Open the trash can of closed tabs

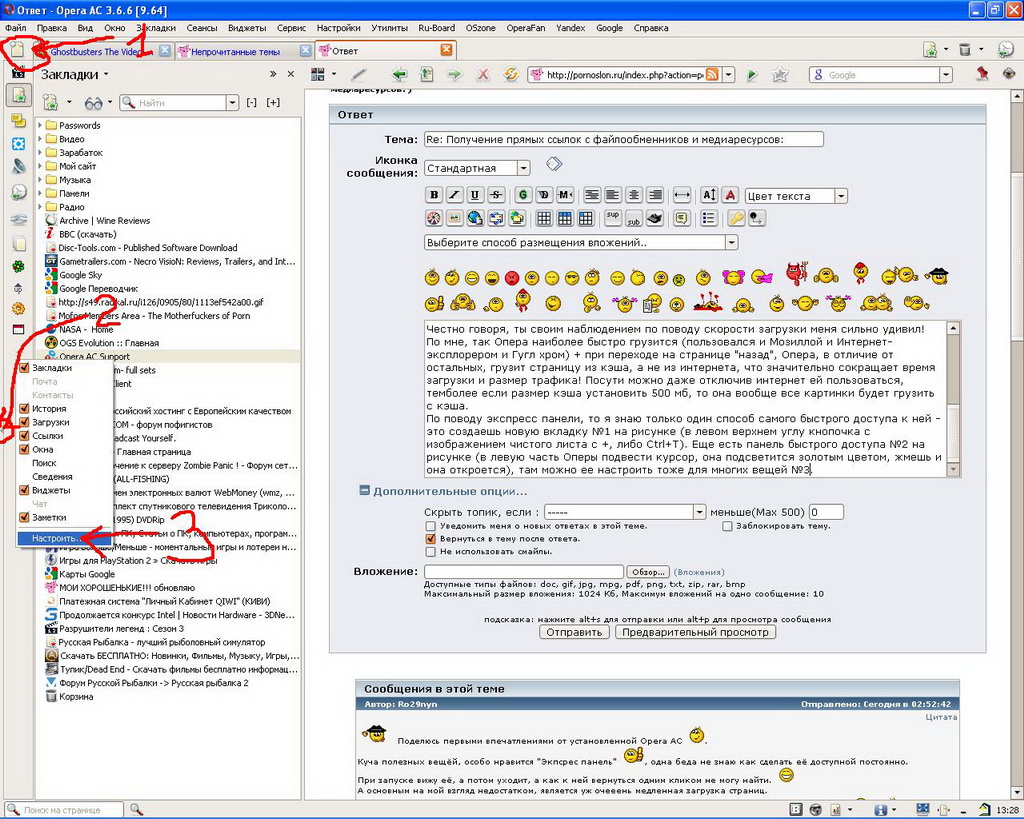(x=965, y=50)
